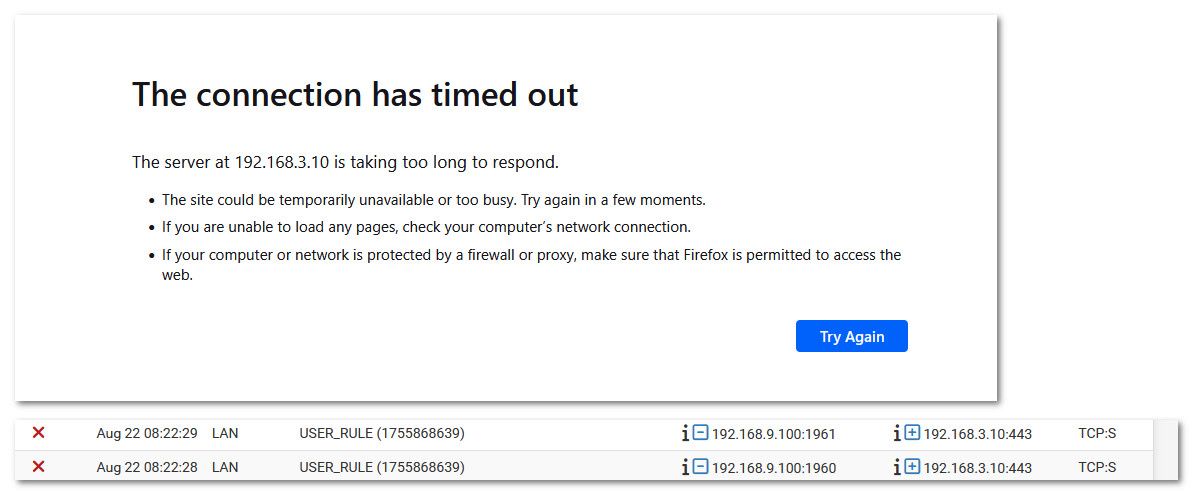Click LAN interface in the second row
The image size is (1194, 496).
(225, 467)
